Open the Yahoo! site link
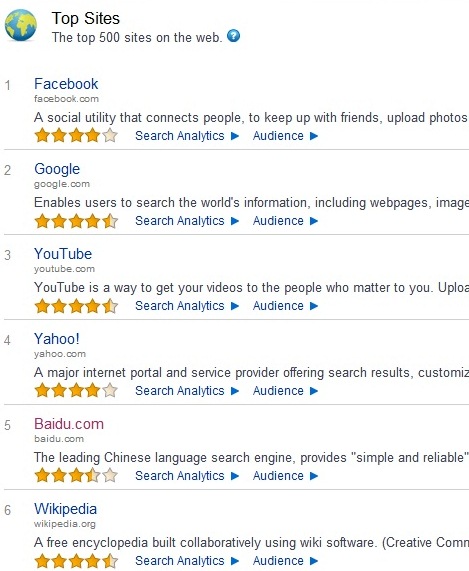Screen dimensions: 469x571 tap(57, 339)
